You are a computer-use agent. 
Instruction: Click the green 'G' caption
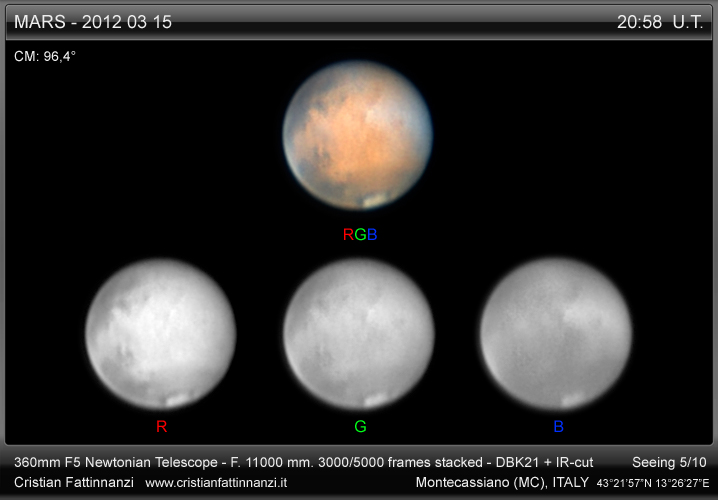click(360, 426)
